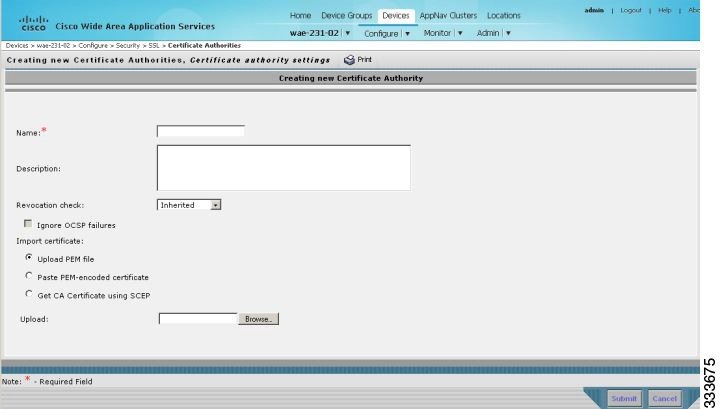Viewport: 720px width, 409px height.
Task: Click the Name input field
Action: click(201, 131)
